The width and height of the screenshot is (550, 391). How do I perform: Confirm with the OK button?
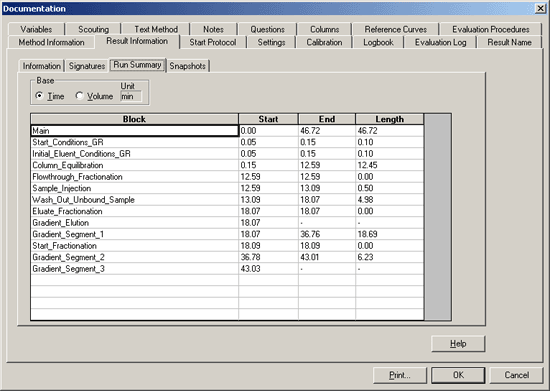click(458, 375)
